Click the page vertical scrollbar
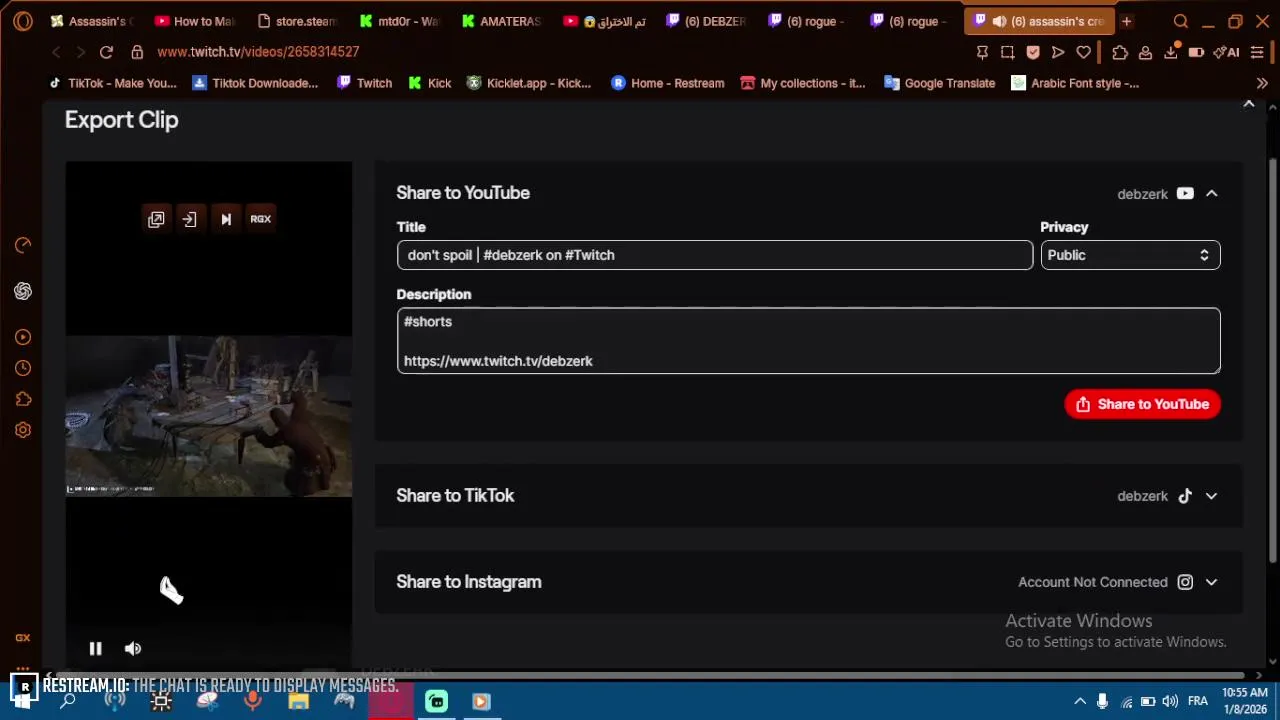The width and height of the screenshot is (1280, 720). coord(1272,360)
